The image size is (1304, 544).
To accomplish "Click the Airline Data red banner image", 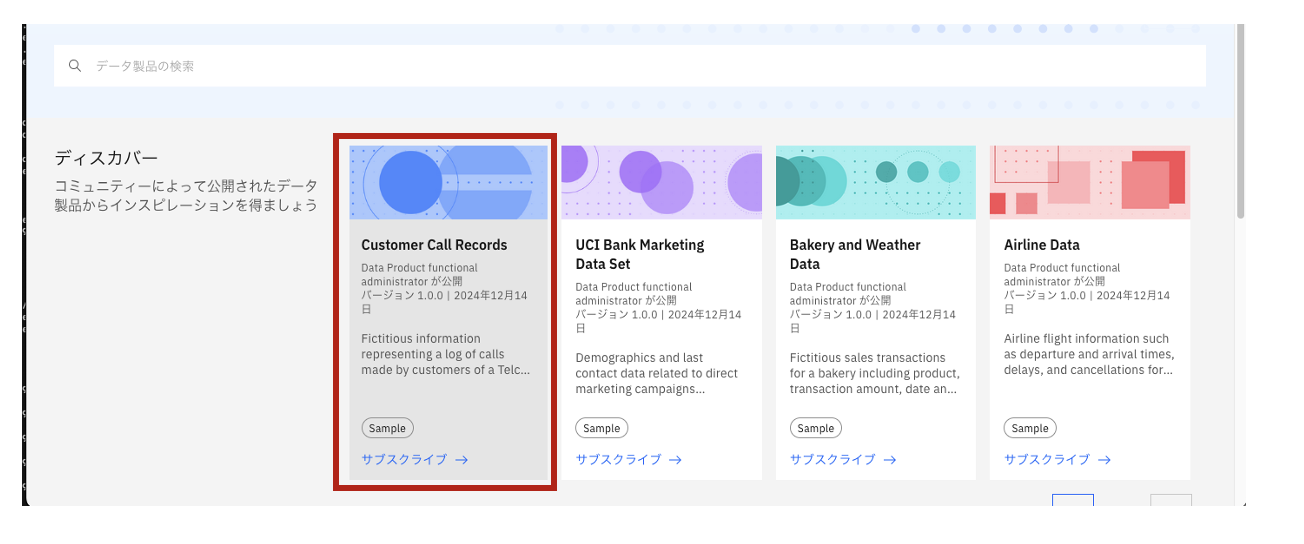I will 1090,182.
